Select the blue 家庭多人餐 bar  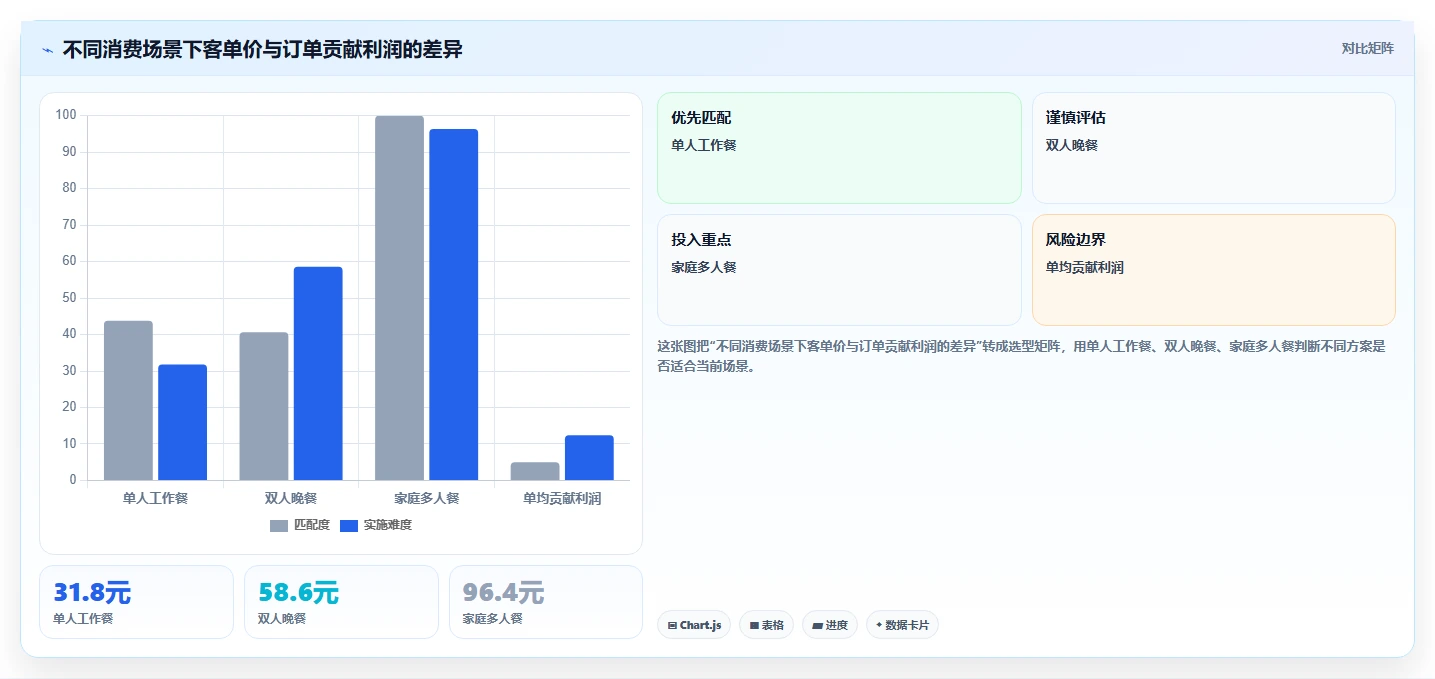tap(454, 304)
